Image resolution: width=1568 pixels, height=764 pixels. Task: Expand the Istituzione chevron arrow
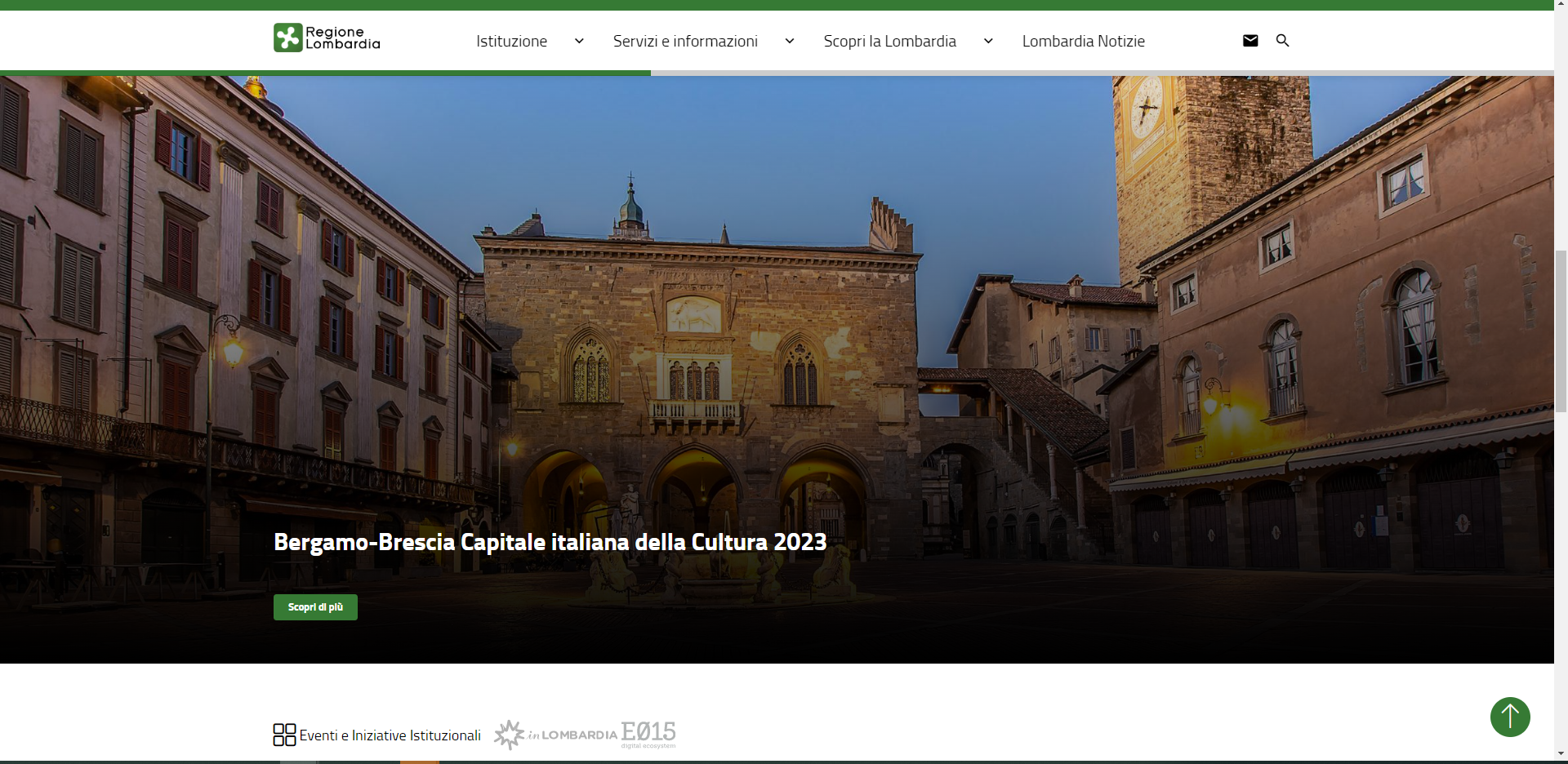[579, 41]
